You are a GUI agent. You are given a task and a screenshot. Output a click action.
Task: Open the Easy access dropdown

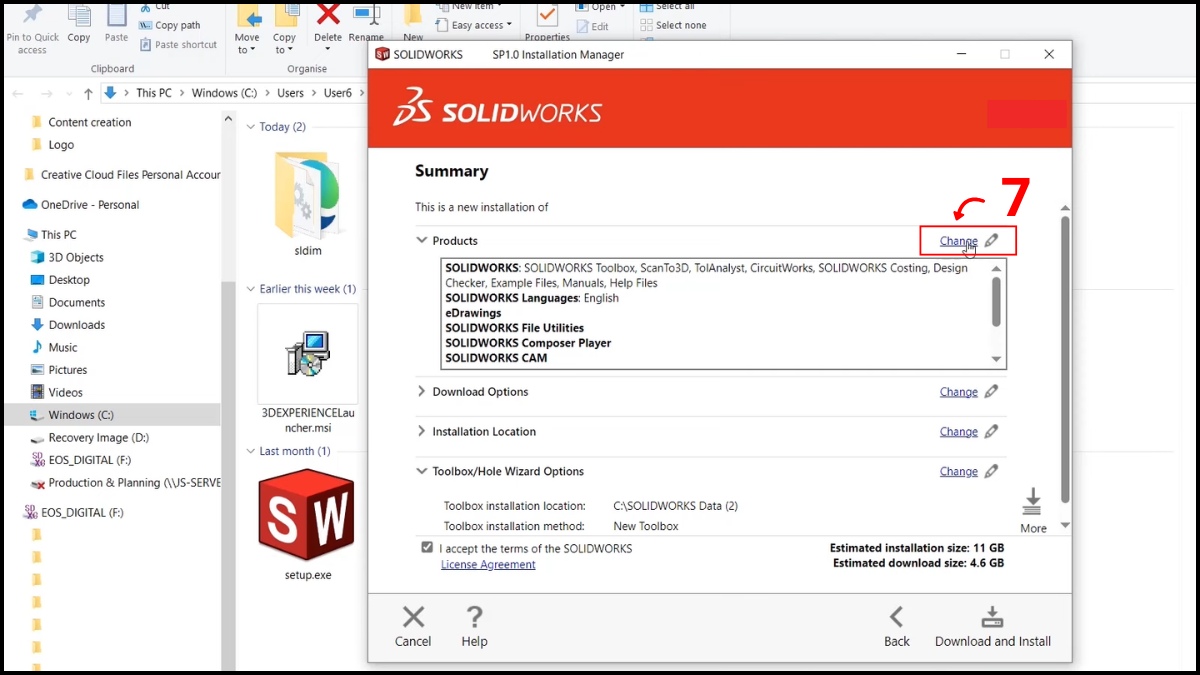(475, 25)
